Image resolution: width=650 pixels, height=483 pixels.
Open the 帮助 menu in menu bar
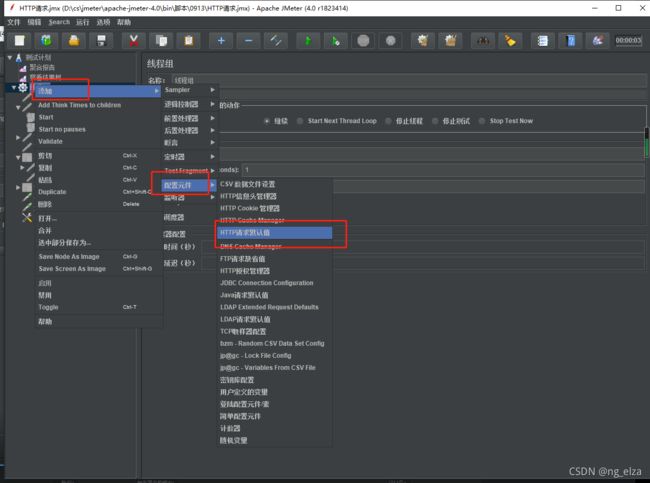coord(124,22)
